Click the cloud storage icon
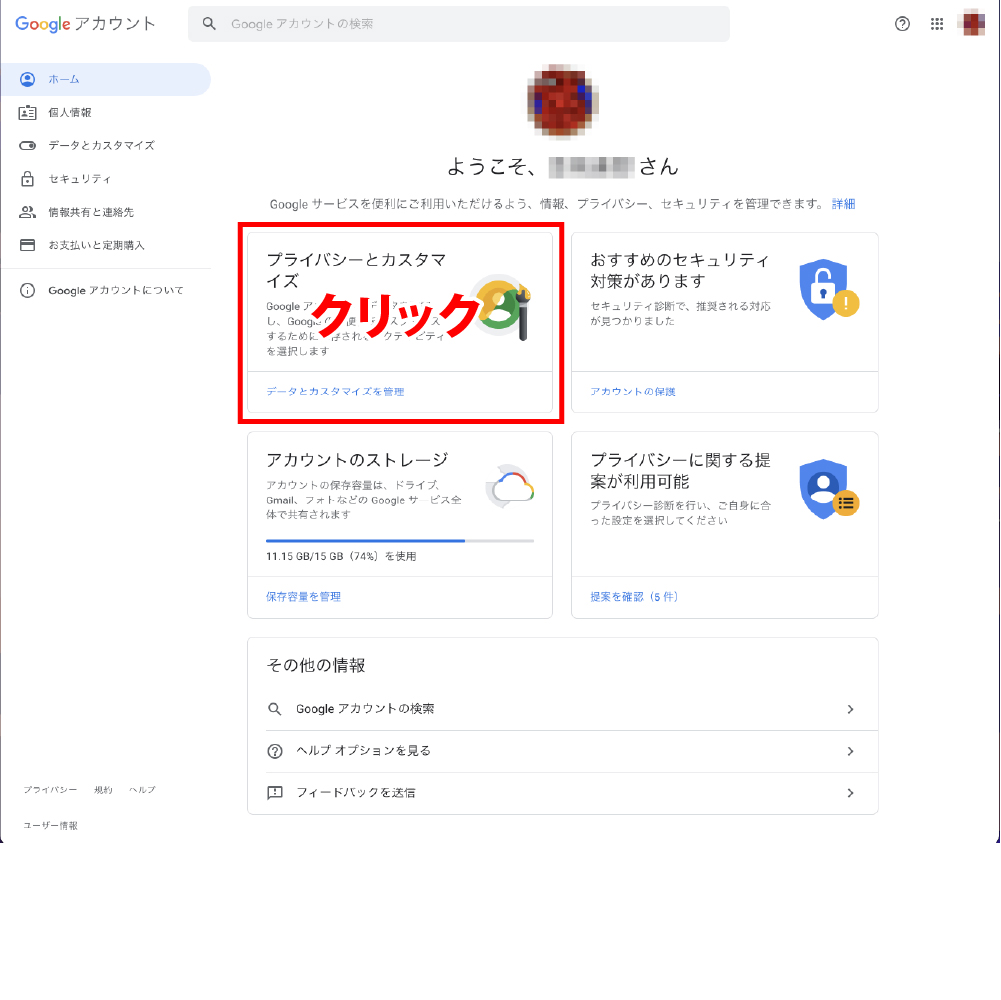Image resolution: width=1001 pixels, height=1000 pixels. [x=511, y=487]
